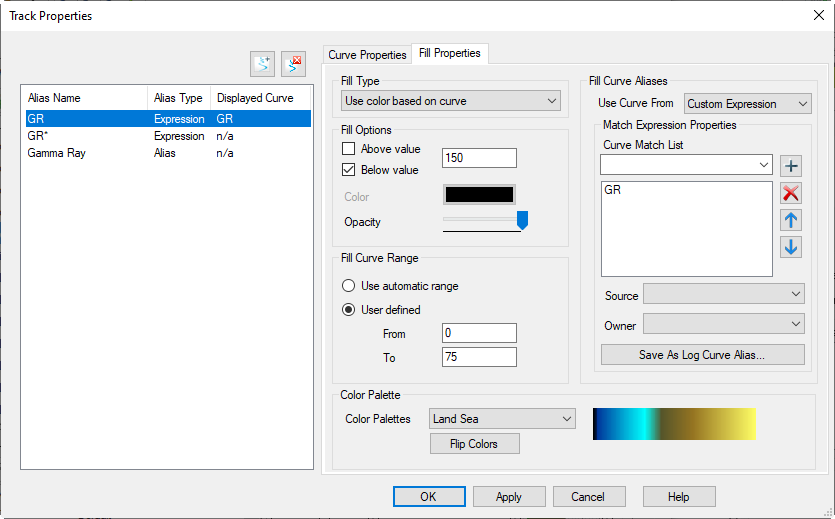835x519 pixels.
Task: Move GR up with the up arrow
Action: click(791, 221)
